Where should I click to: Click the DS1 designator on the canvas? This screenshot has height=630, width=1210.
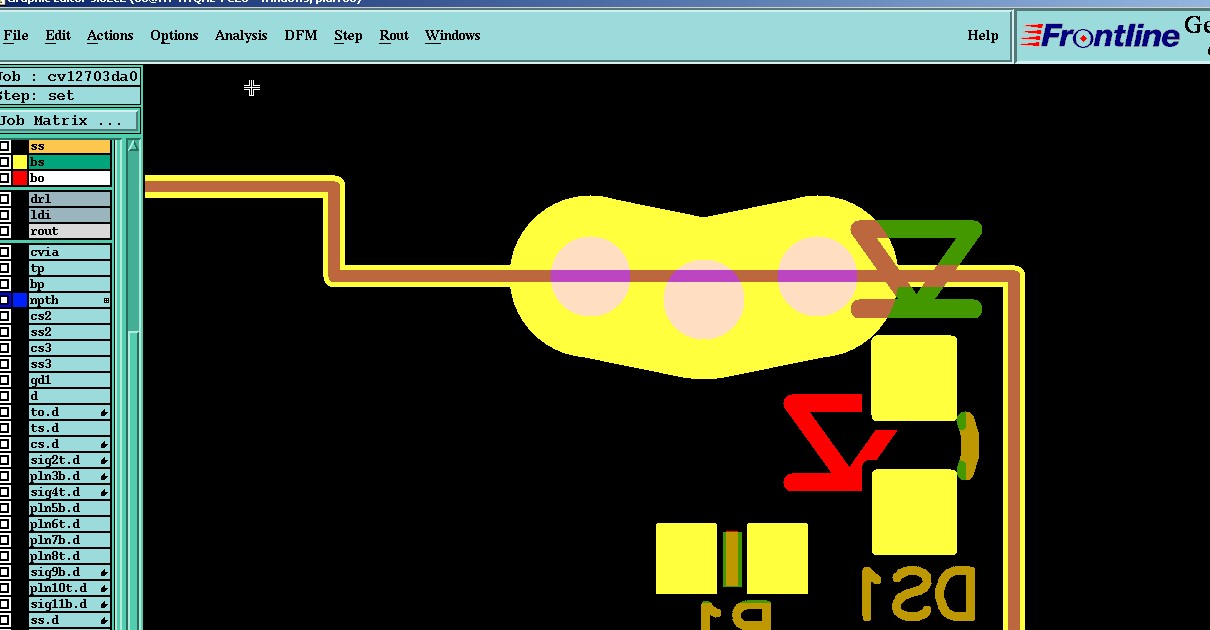point(918,594)
